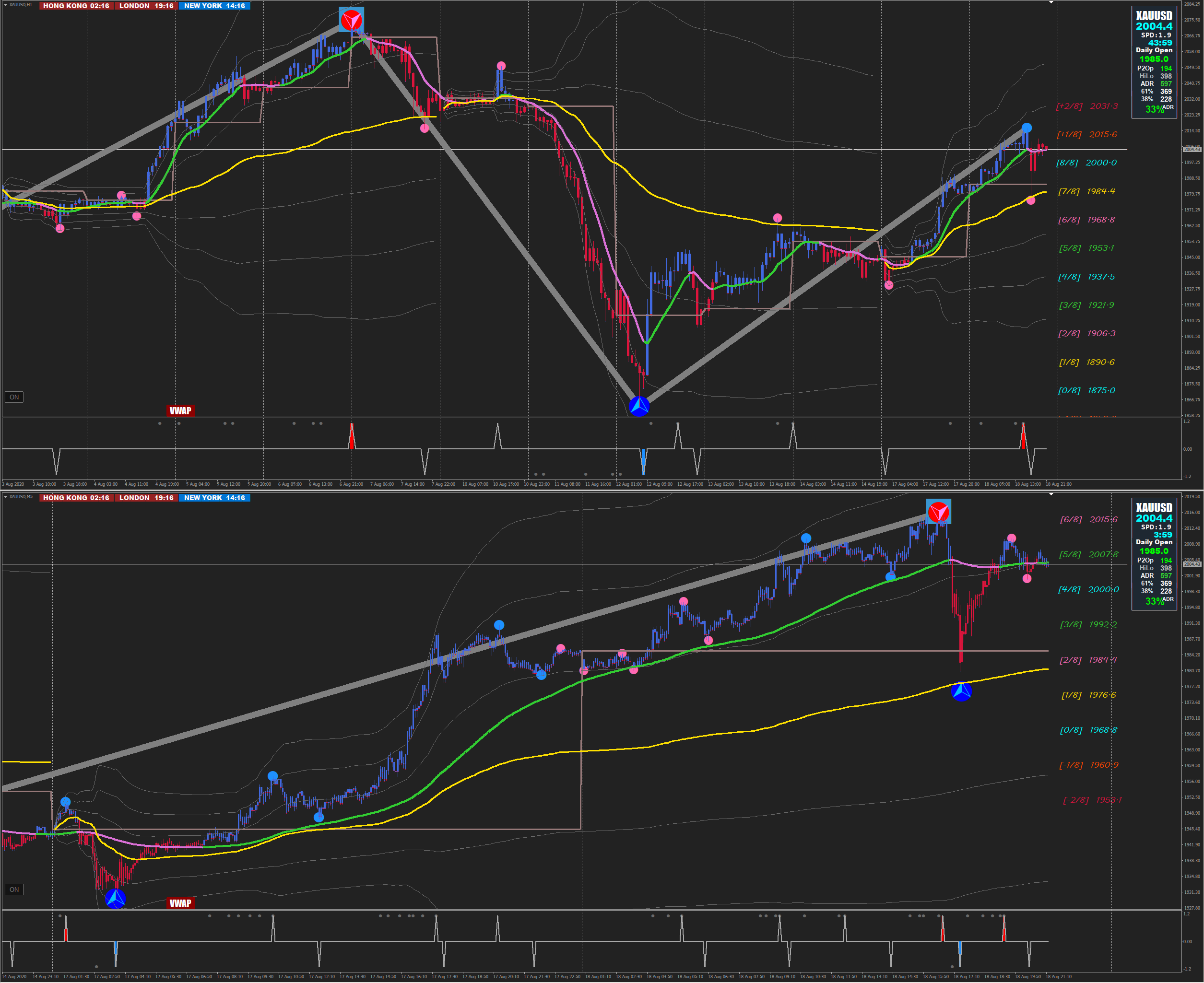Toggle the ON button in lower chart

14,889
